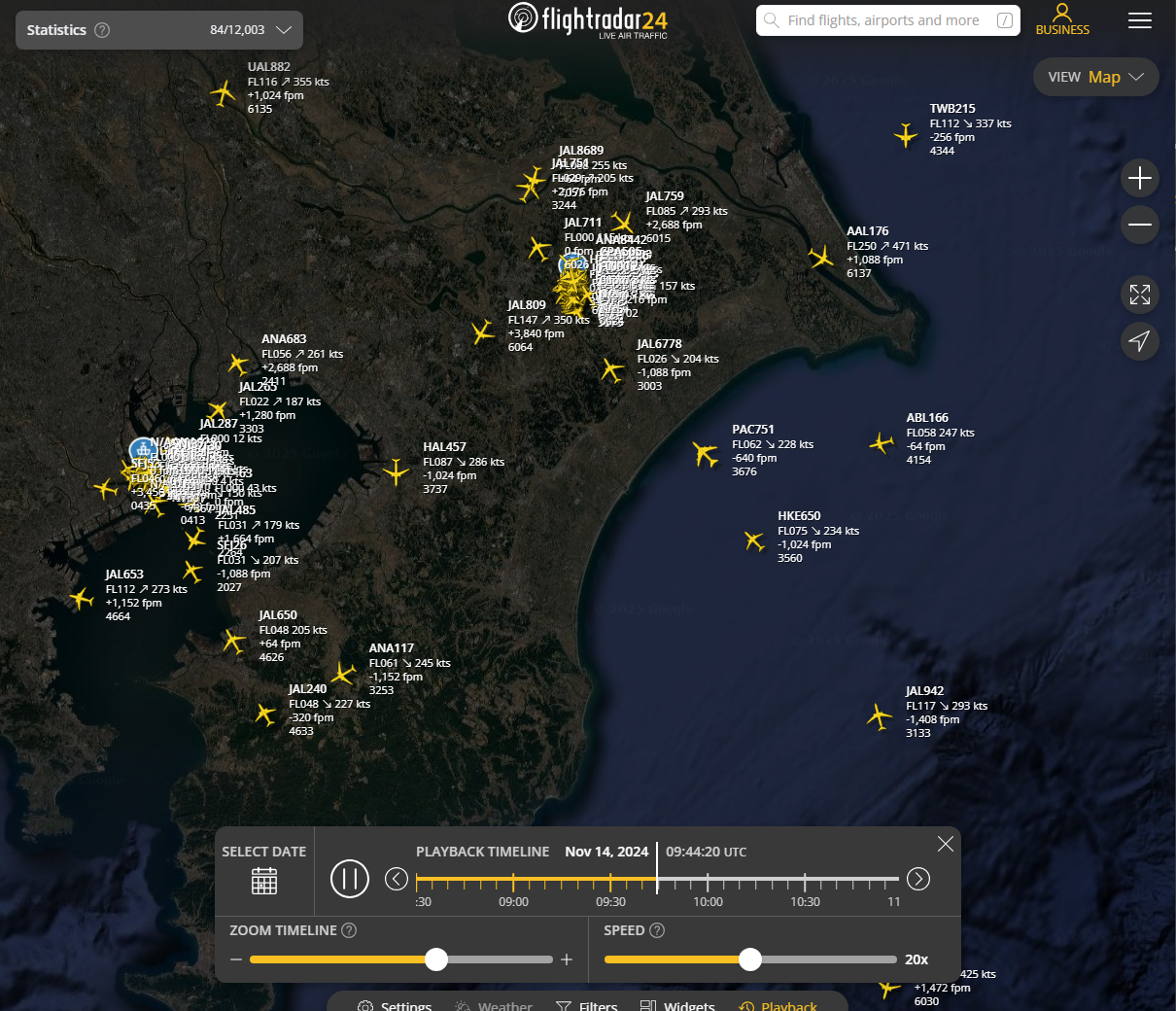Enter fullscreen map view
This screenshot has width=1176, height=1011.
click(x=1139, y=295)
